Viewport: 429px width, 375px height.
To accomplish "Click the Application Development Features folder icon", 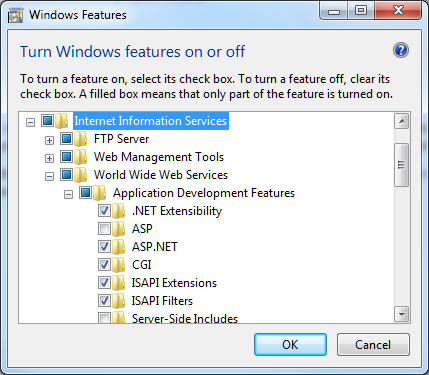I will coord(100,193).
